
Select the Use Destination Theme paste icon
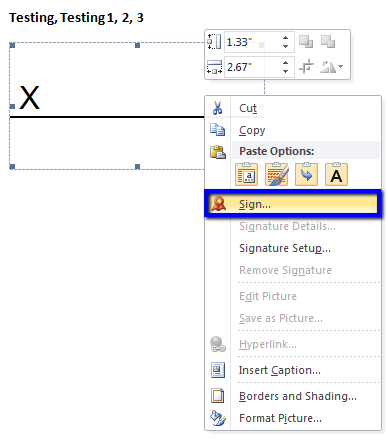pos(276,174)
